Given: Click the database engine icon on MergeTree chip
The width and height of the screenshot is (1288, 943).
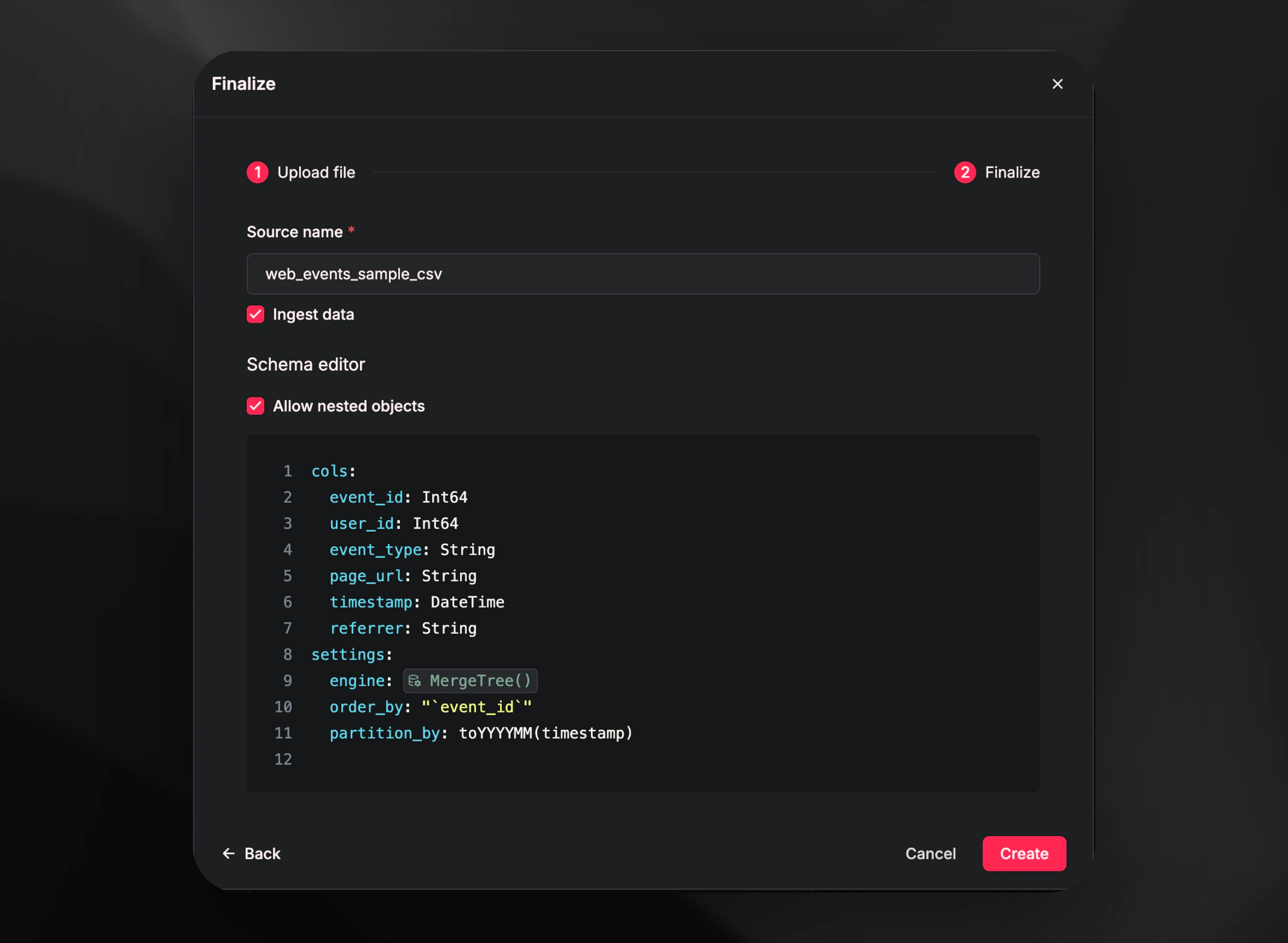Looking at the screenshot, I should click(x=415, y=680).
